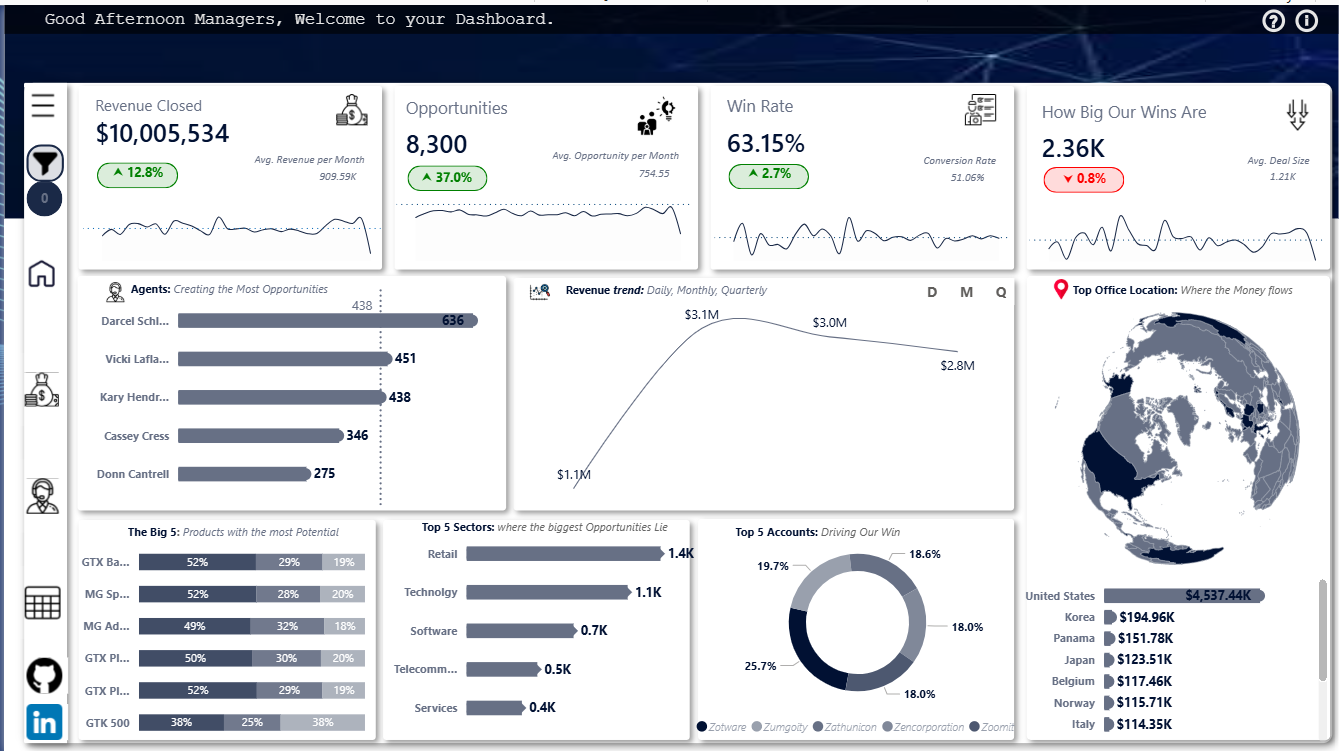Switch the revenue trend to Daily (D)

pos(933,292)
